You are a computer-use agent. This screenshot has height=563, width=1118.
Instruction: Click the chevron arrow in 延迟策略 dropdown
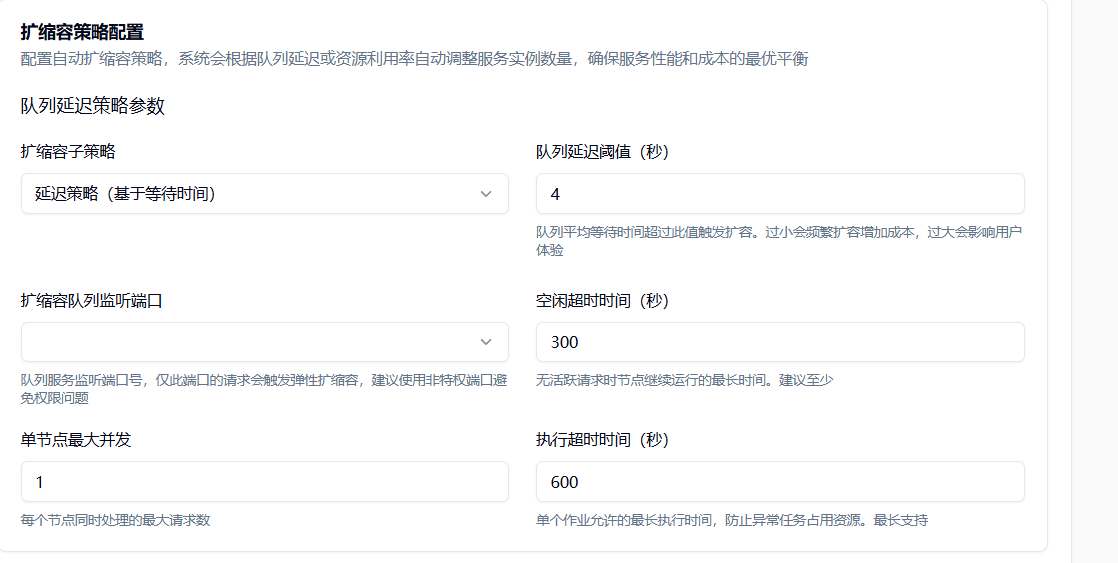[x=486, y=194]
